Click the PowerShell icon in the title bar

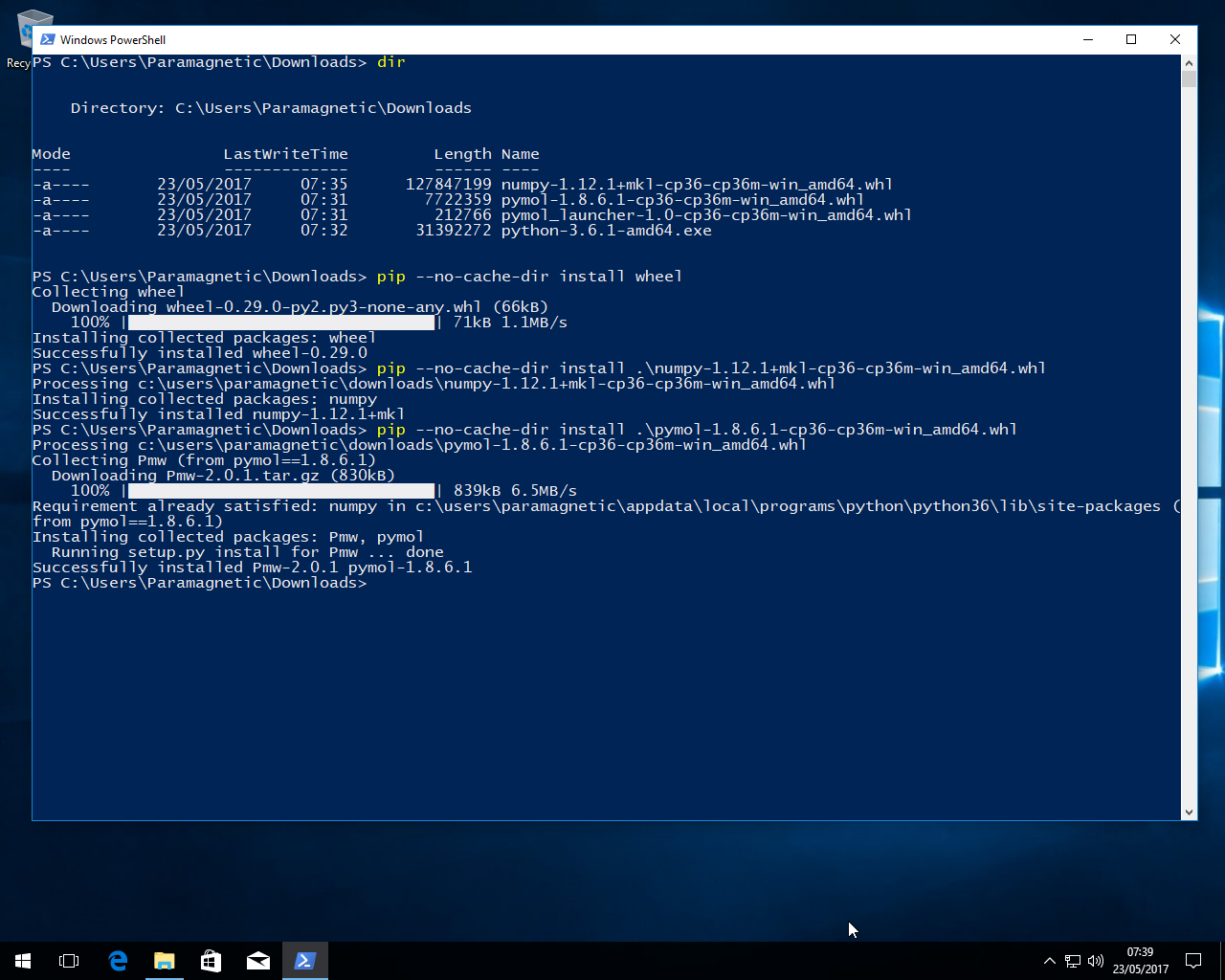47,39
